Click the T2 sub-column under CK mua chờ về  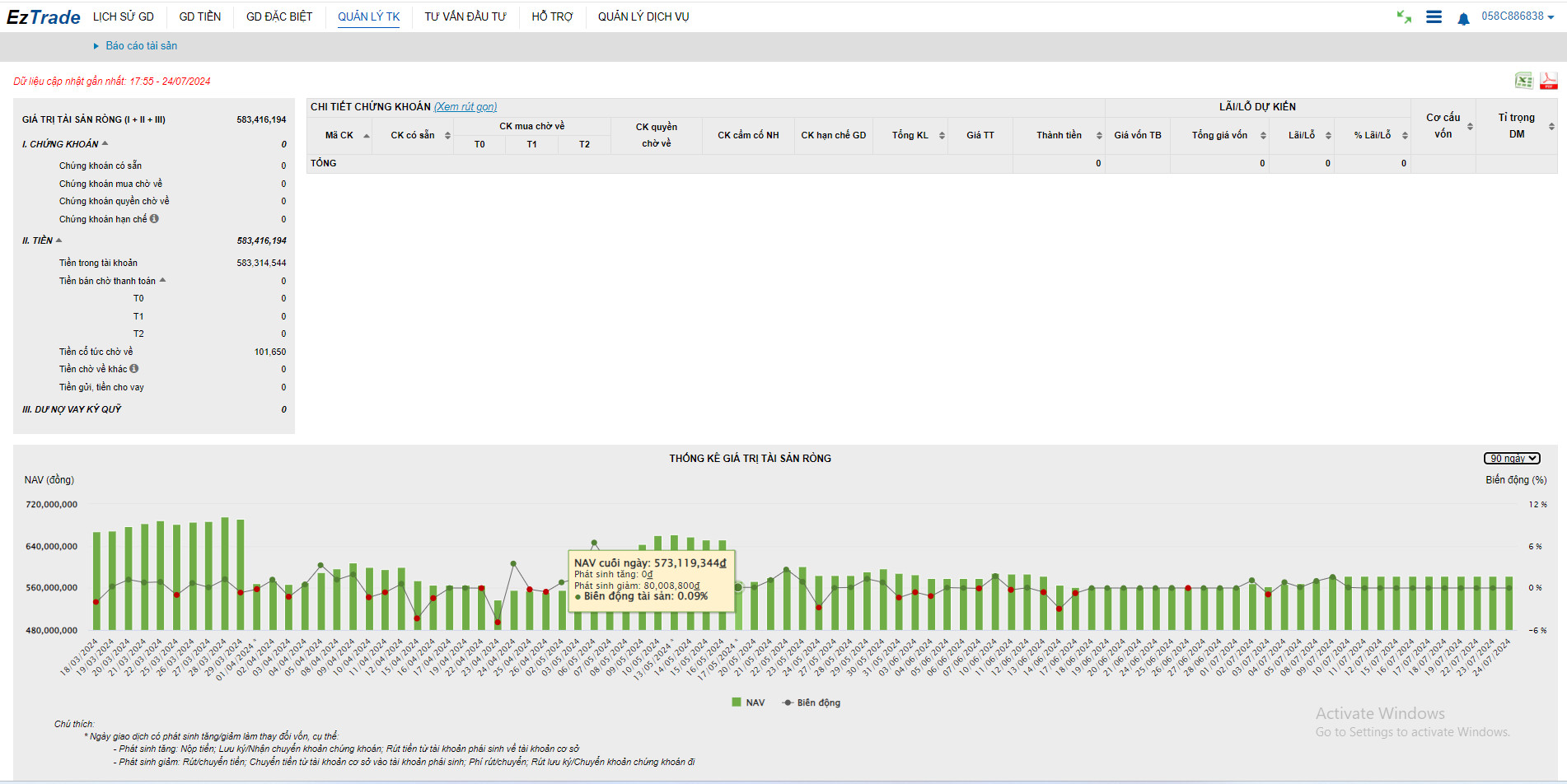click(584, 144)
